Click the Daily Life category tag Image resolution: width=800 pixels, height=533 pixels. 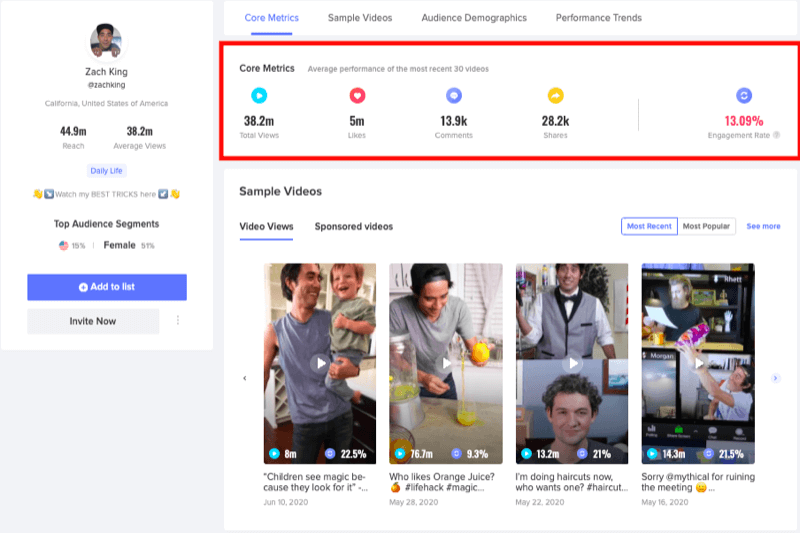[106, 171]
